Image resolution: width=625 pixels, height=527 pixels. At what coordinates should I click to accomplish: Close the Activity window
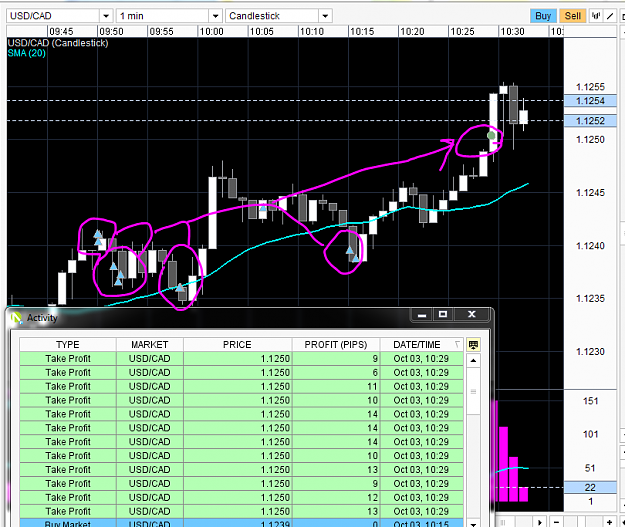tap(472, 315)
